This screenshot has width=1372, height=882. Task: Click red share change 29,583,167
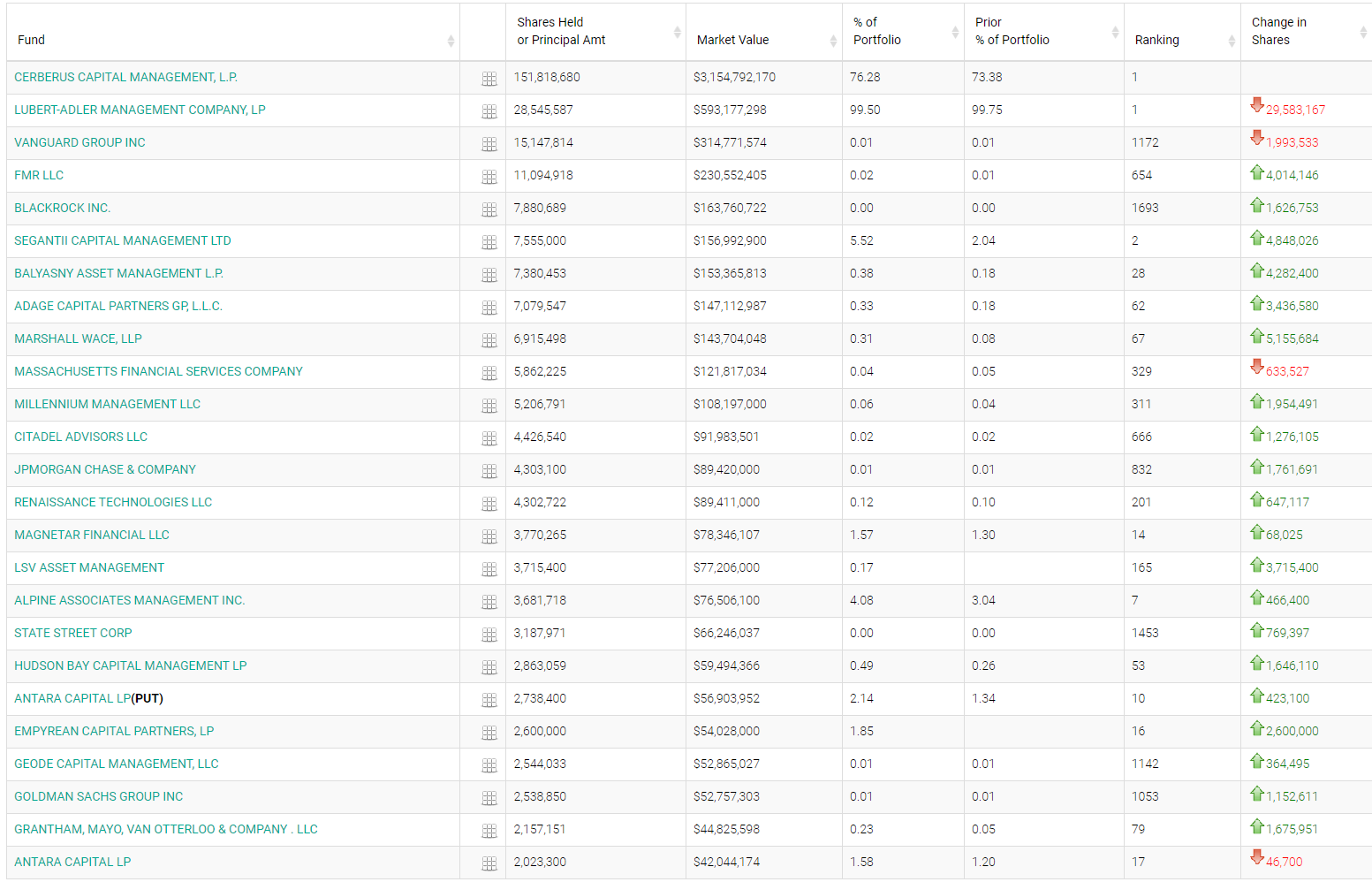(x=1295, y=110)
